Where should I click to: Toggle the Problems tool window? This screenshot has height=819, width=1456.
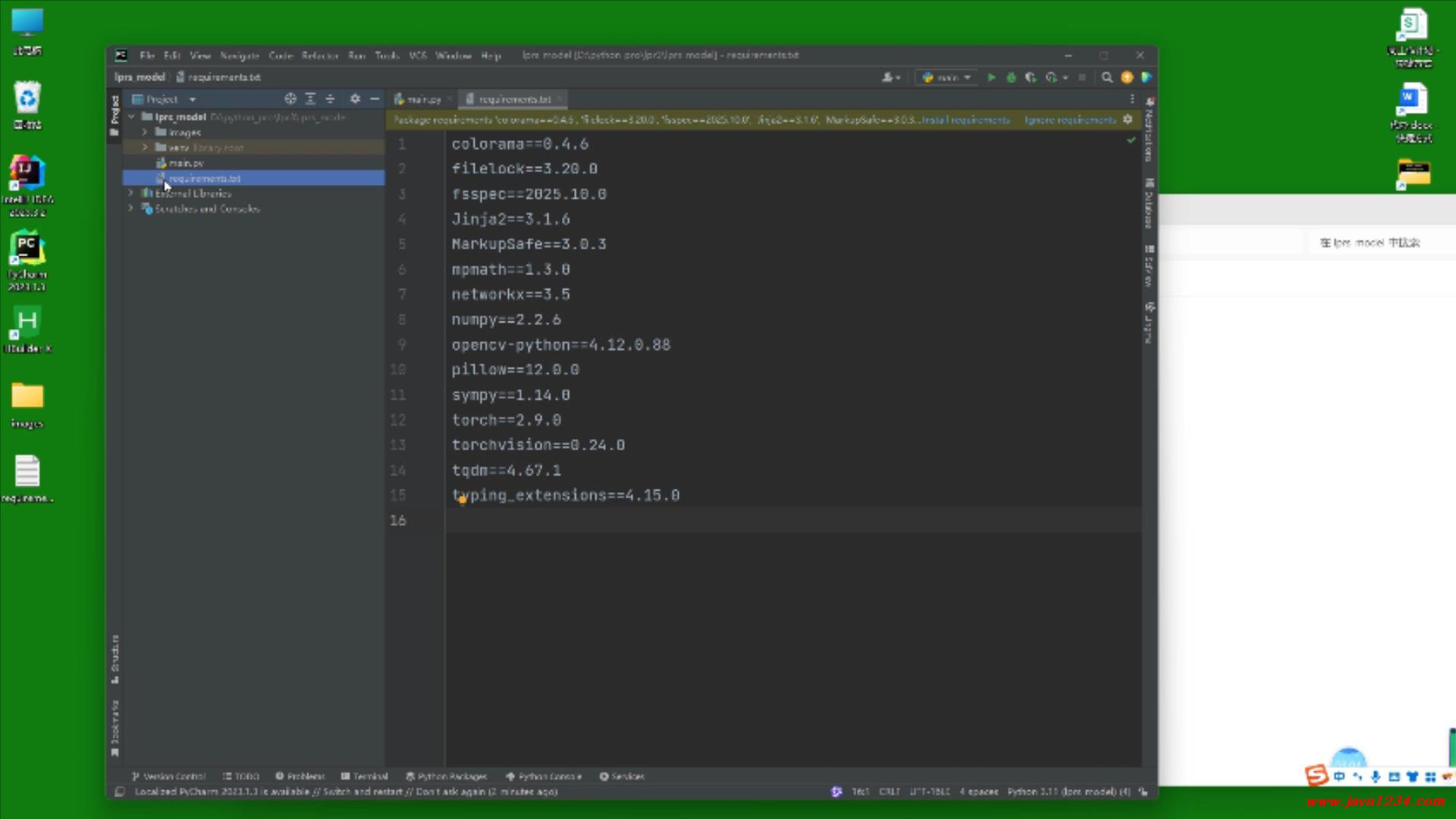pyautogui.click(x=300, y=777)
